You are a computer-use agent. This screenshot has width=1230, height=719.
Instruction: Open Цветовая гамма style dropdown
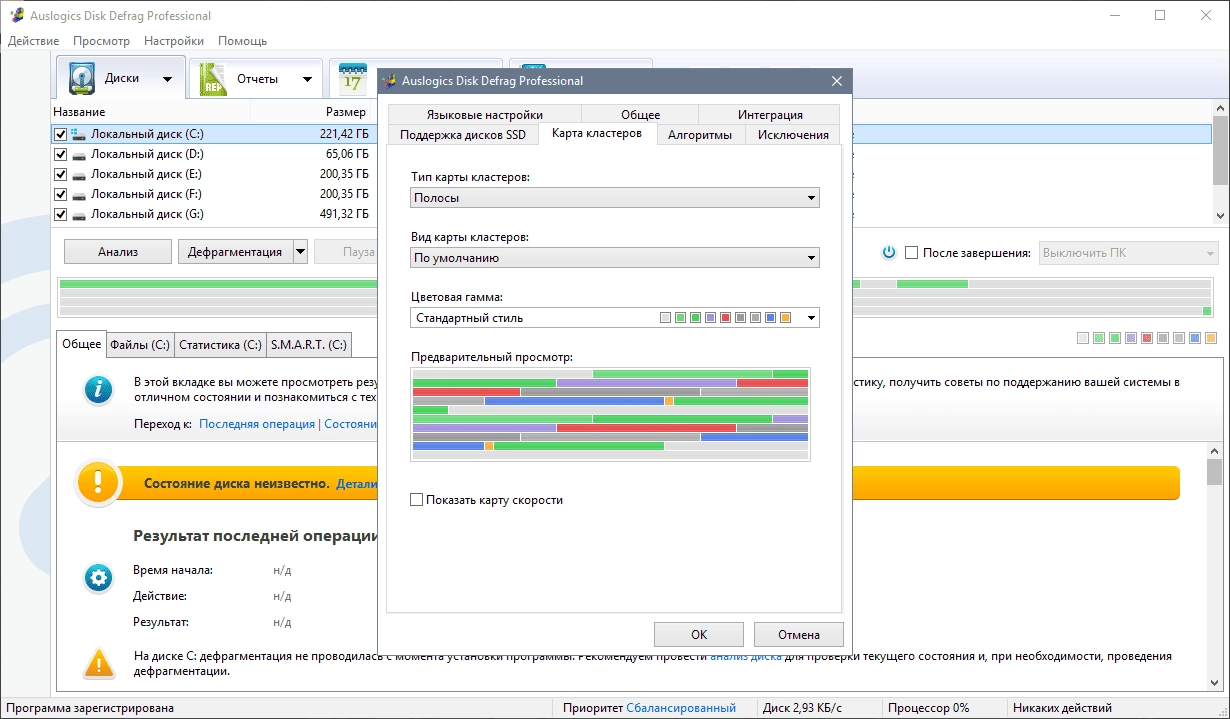click(615, 318)
